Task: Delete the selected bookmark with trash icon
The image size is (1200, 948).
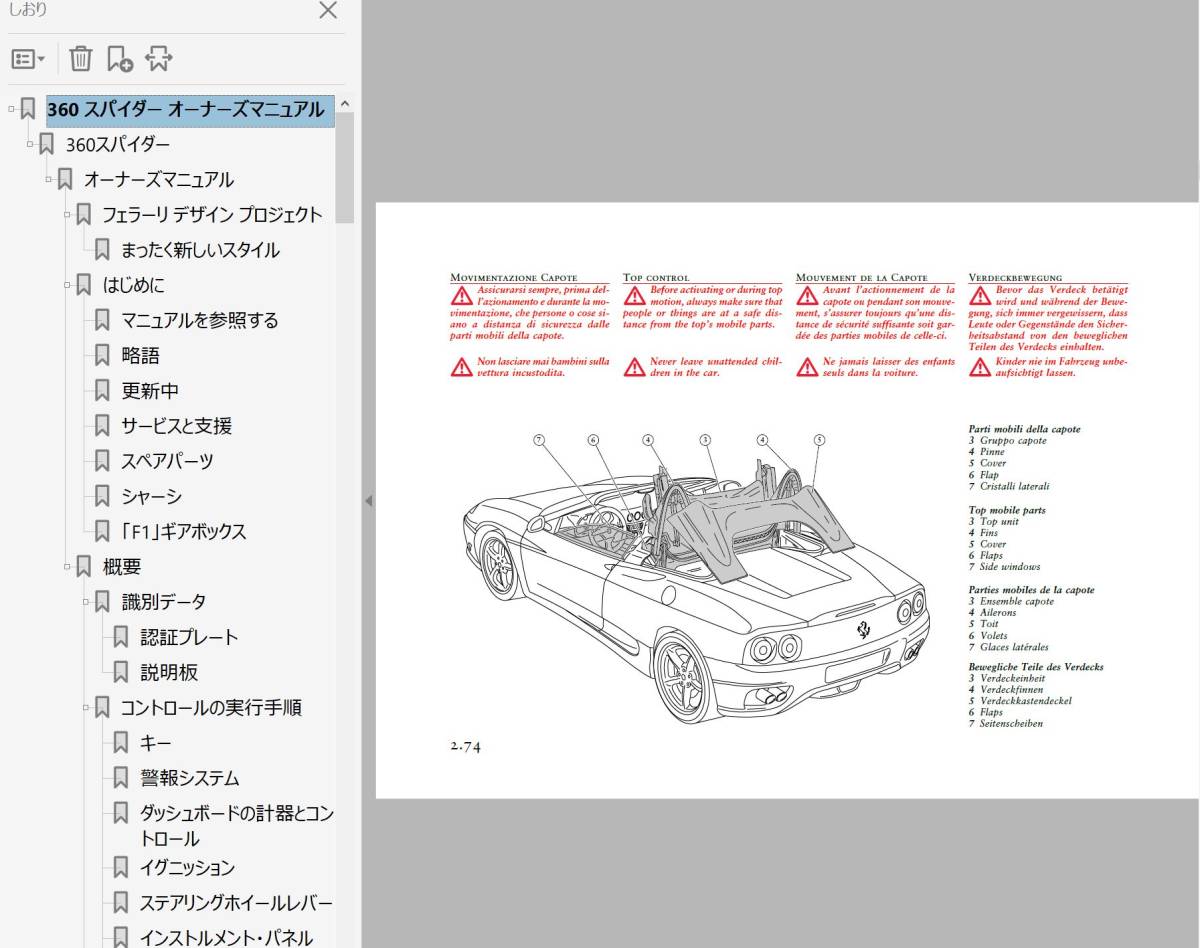Action: click(x=80, y=59)
